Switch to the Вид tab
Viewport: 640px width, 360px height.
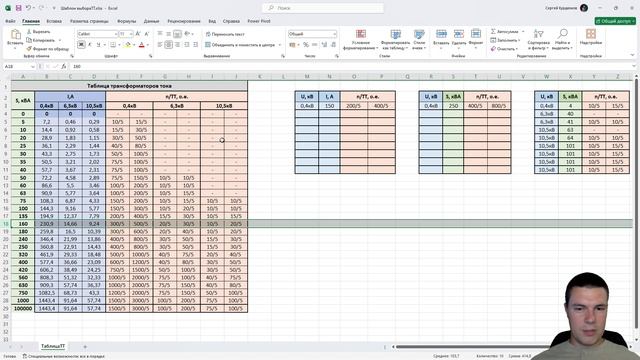212,21
